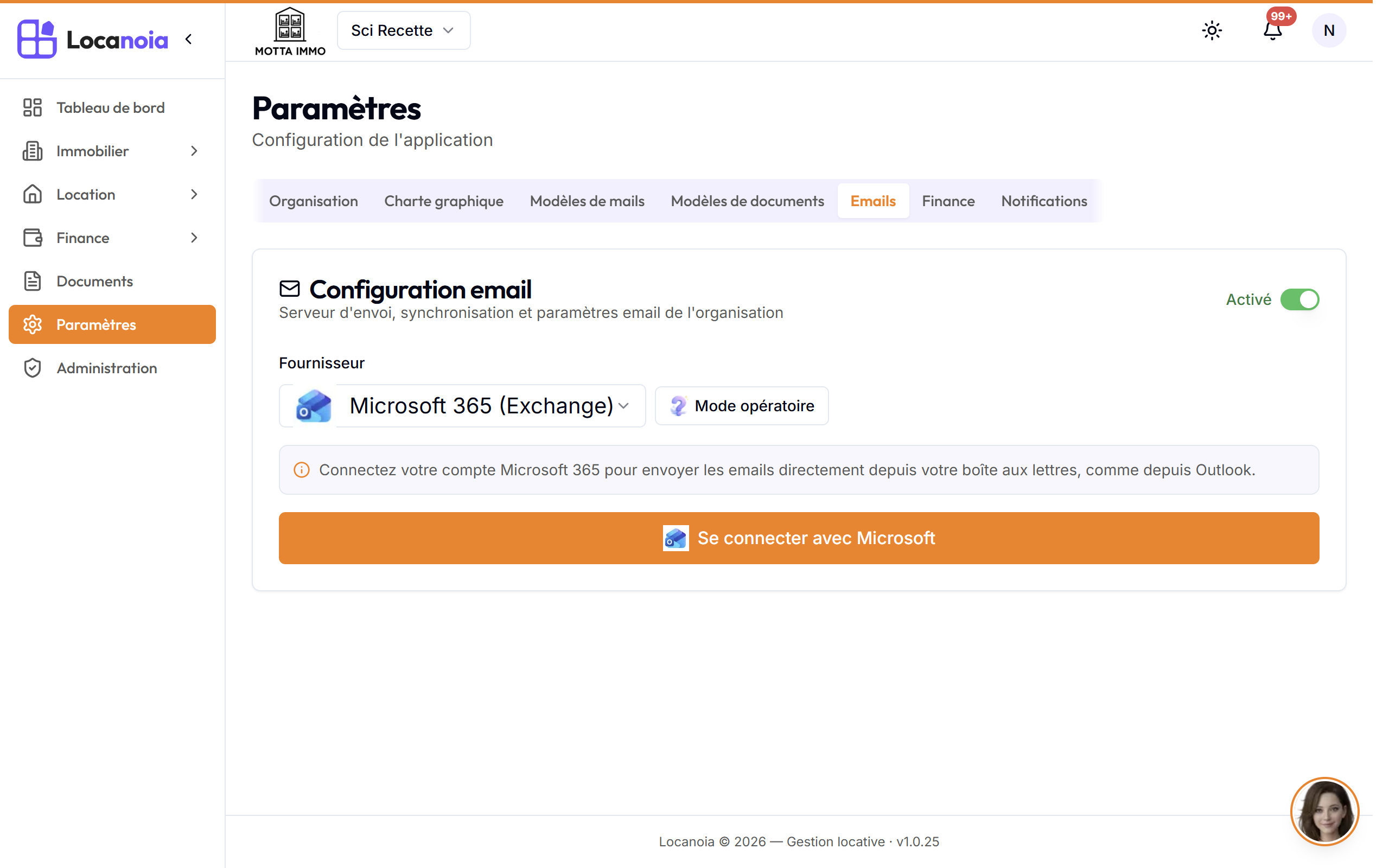Open Administration via the shield icon
Screen dimensions: 1389x868
click(33, 368)
